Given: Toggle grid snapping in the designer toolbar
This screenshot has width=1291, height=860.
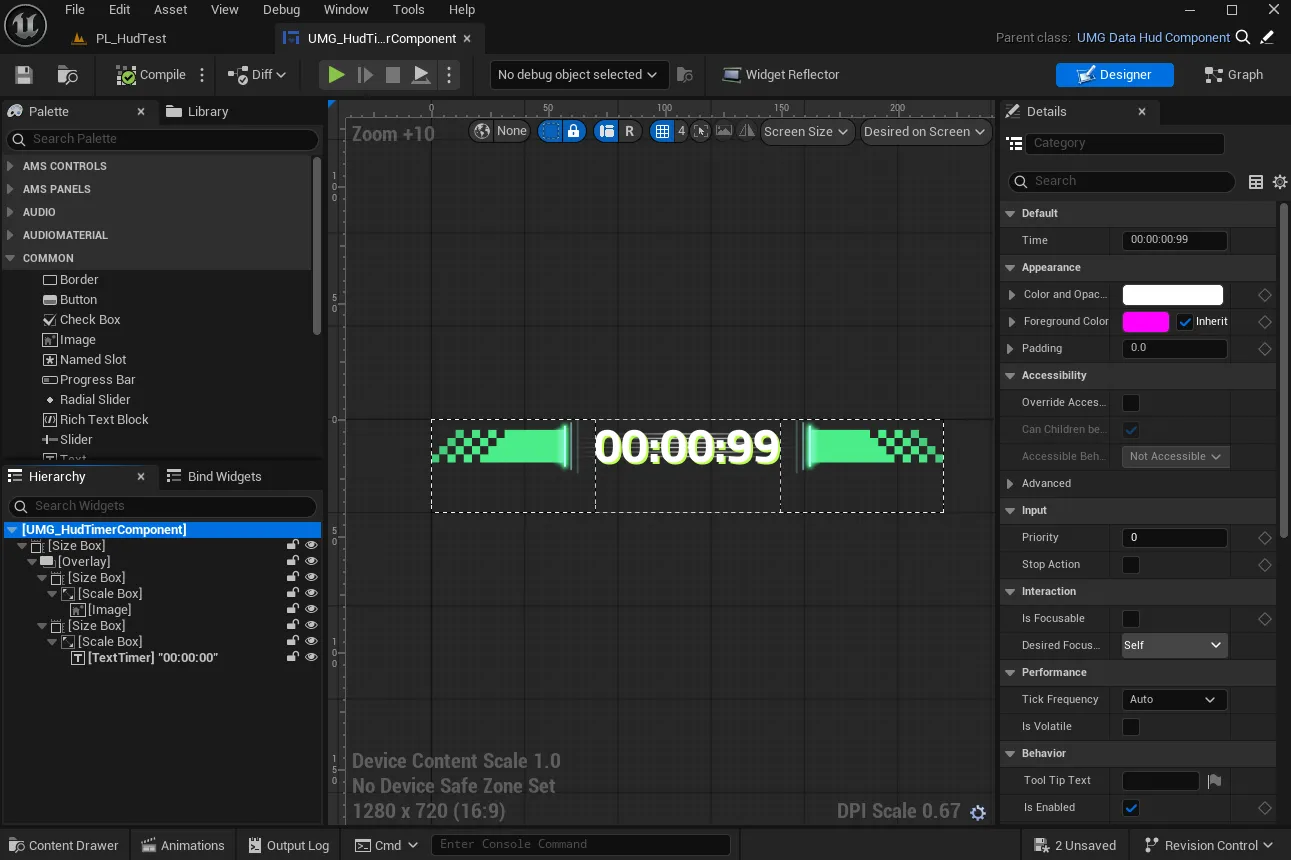Looking at the screenshot, I should tap(664, 131).
